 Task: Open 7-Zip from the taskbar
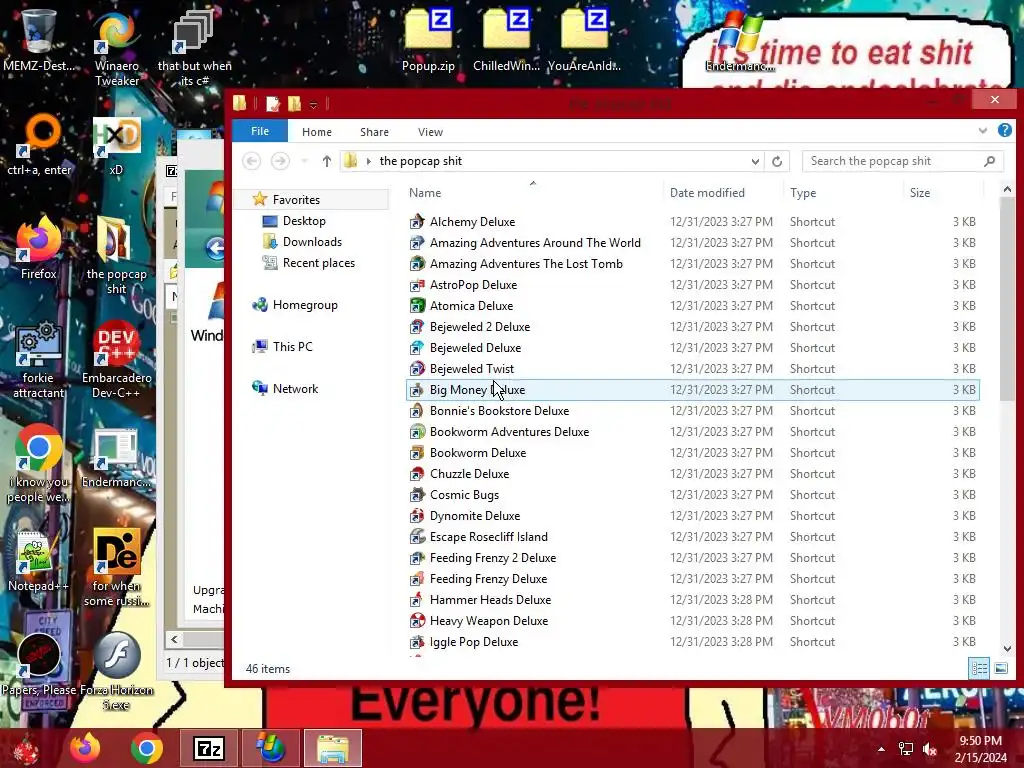pyautogui.click(x=209, y=748)
